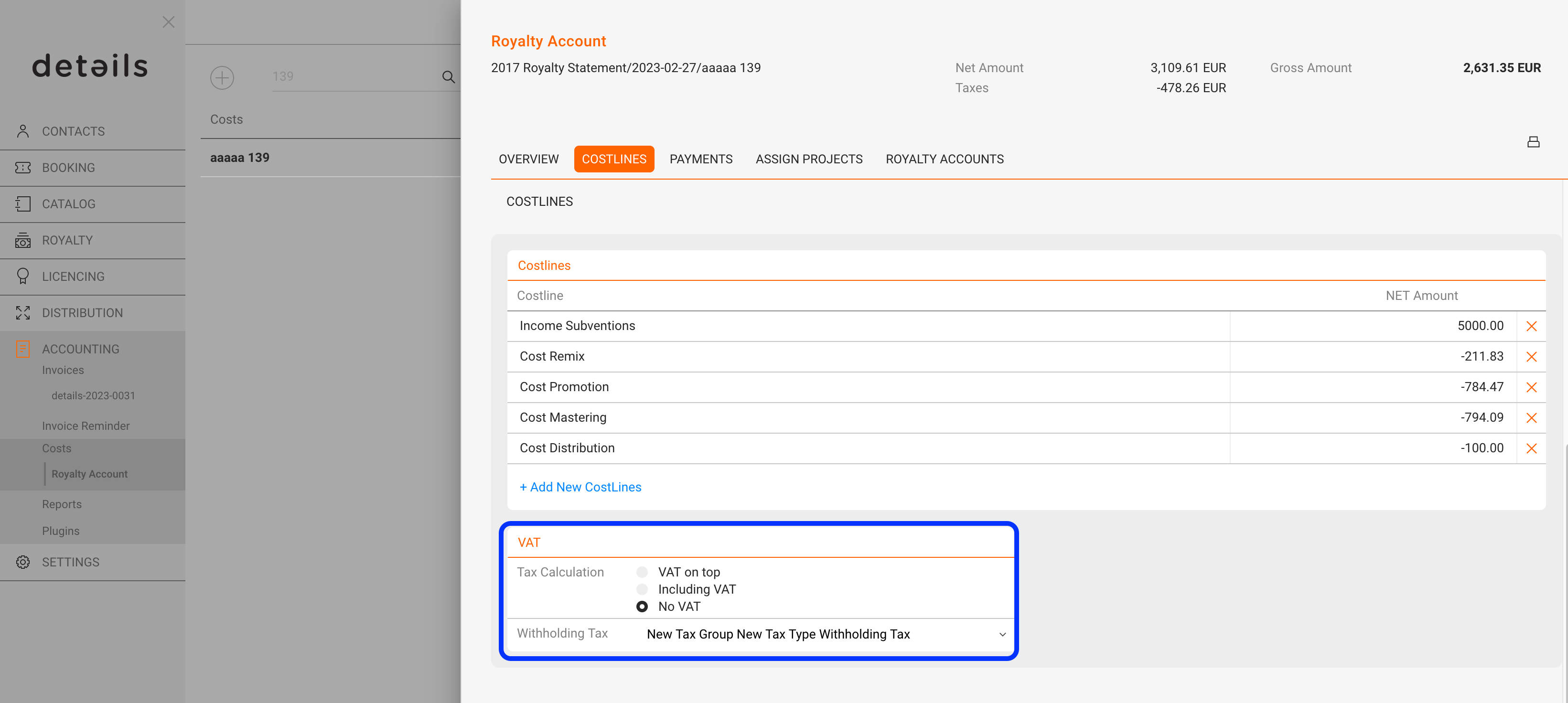Select the VAT on top option
The height and width of the screenshot is (703, 1568).
pyautogui.click(x=642, y=572)
